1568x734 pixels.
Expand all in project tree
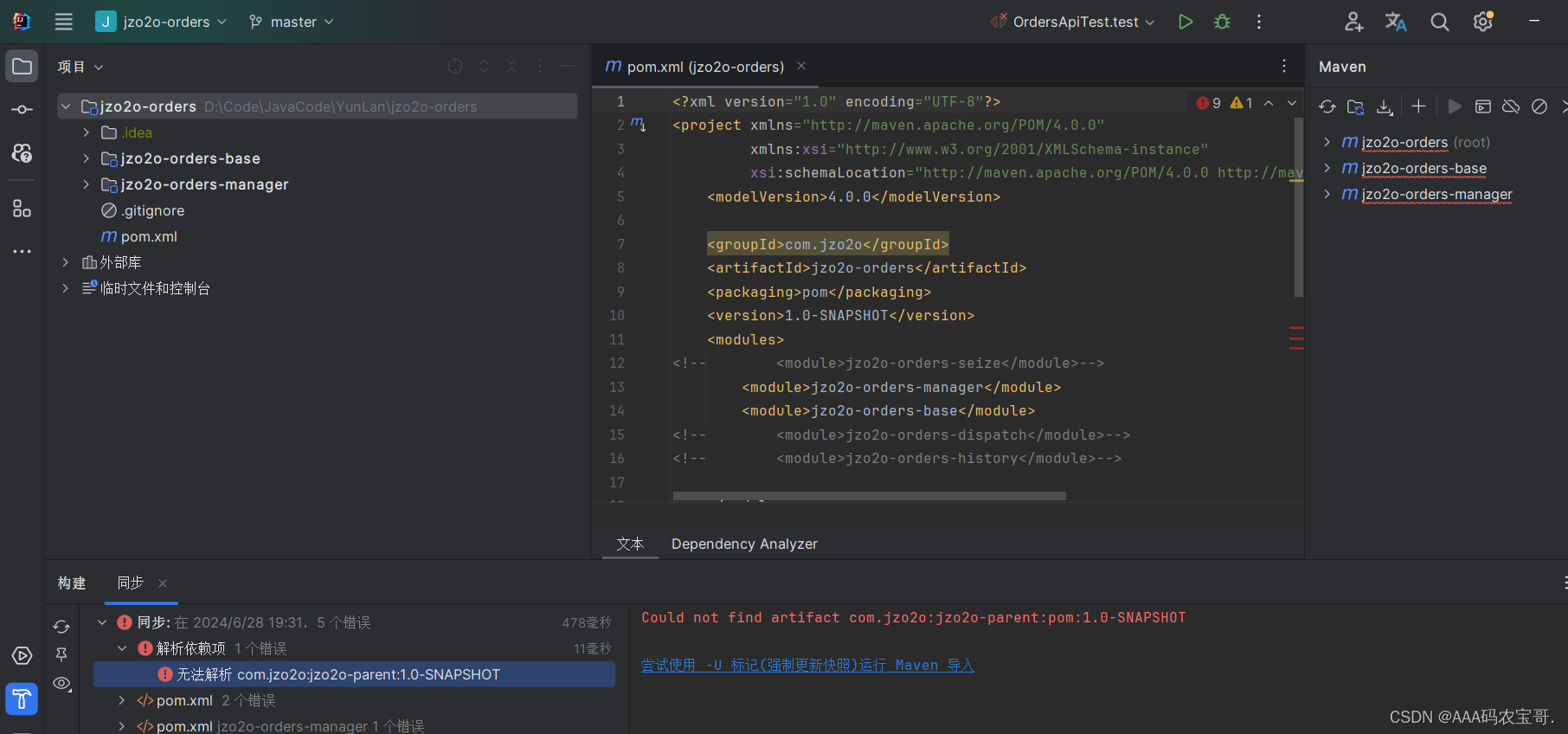(x=484, y=66)
